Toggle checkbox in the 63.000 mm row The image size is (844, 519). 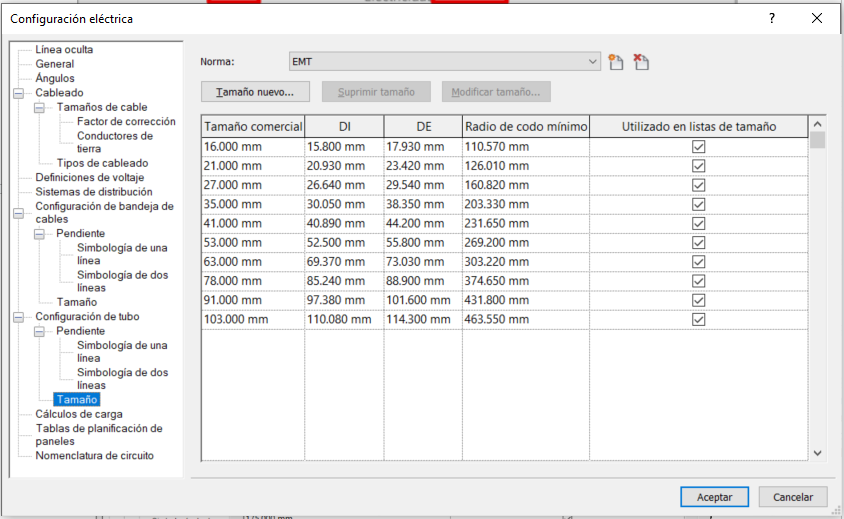click(x=699, y=262)
